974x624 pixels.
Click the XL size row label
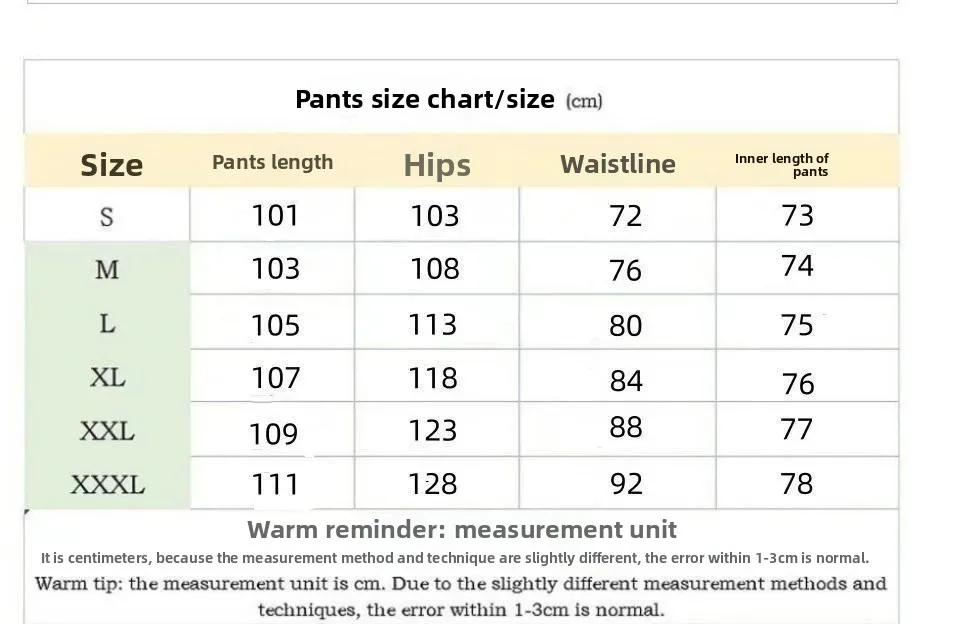(107, 377)
